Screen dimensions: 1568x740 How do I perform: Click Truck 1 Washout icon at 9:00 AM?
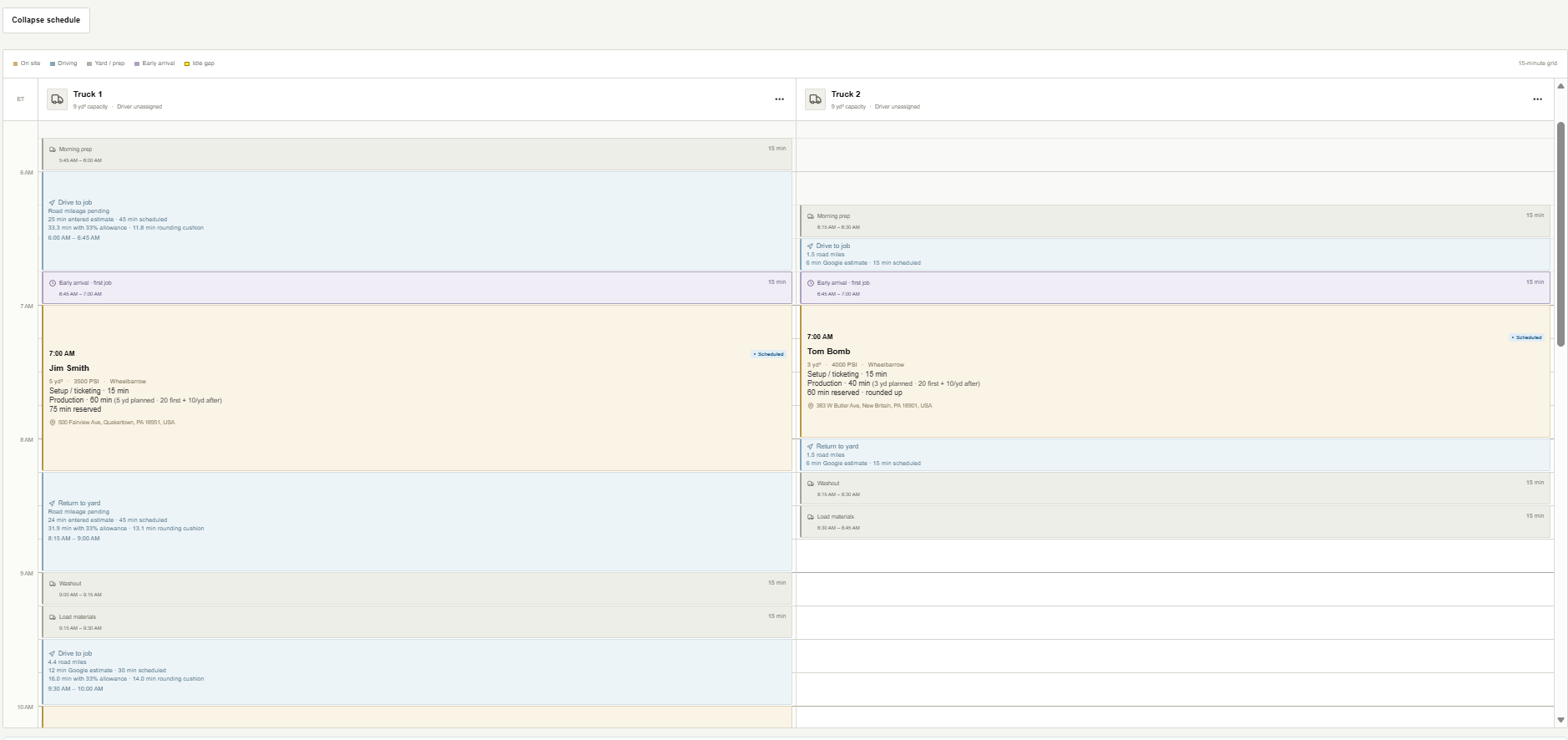[53, 584]
